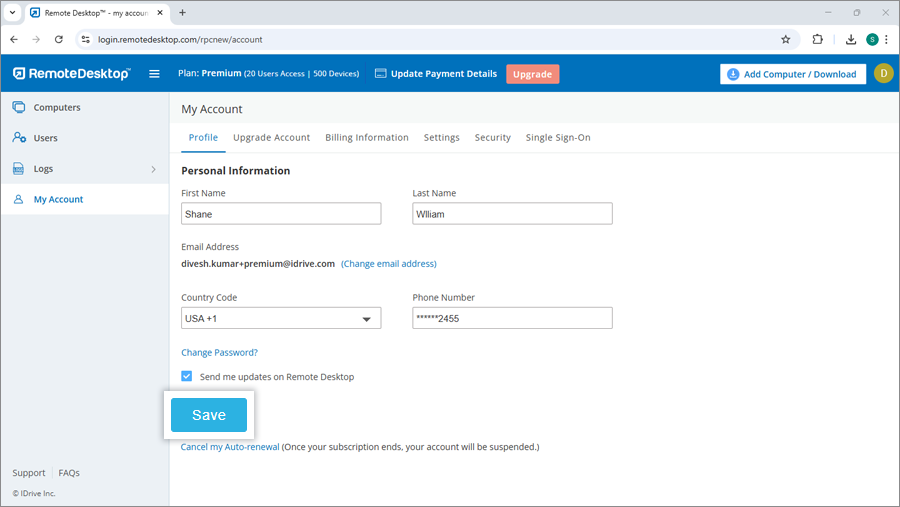Click the Computers monitor icon in sidebar

(x=19, y=107)
